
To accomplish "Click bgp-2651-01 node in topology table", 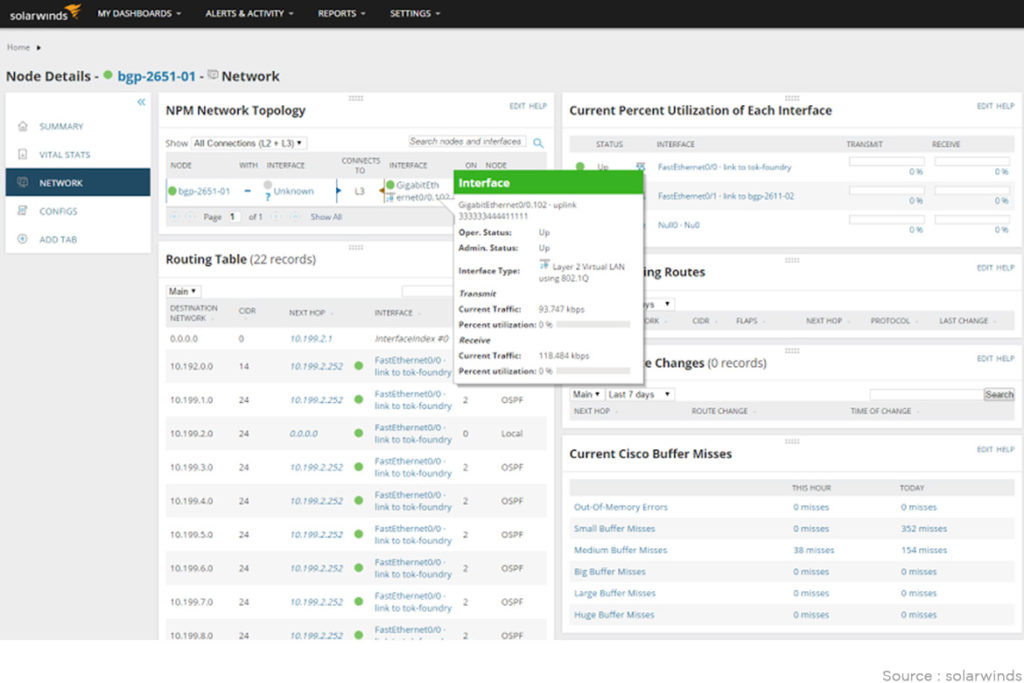I will pos(204,191).
